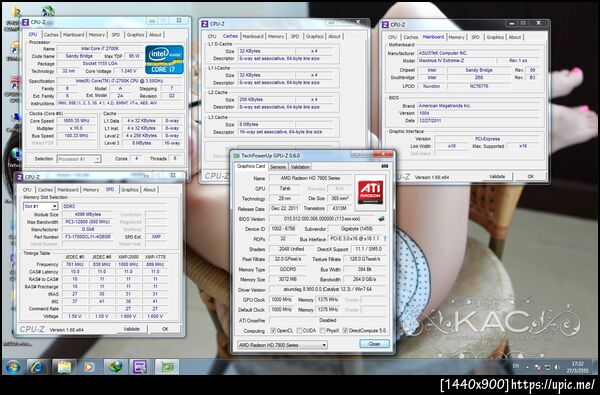This screenshot has width=600, height=395.
Task: Open Caches tab in CPU-Z processor window
Action: [51, 34]
